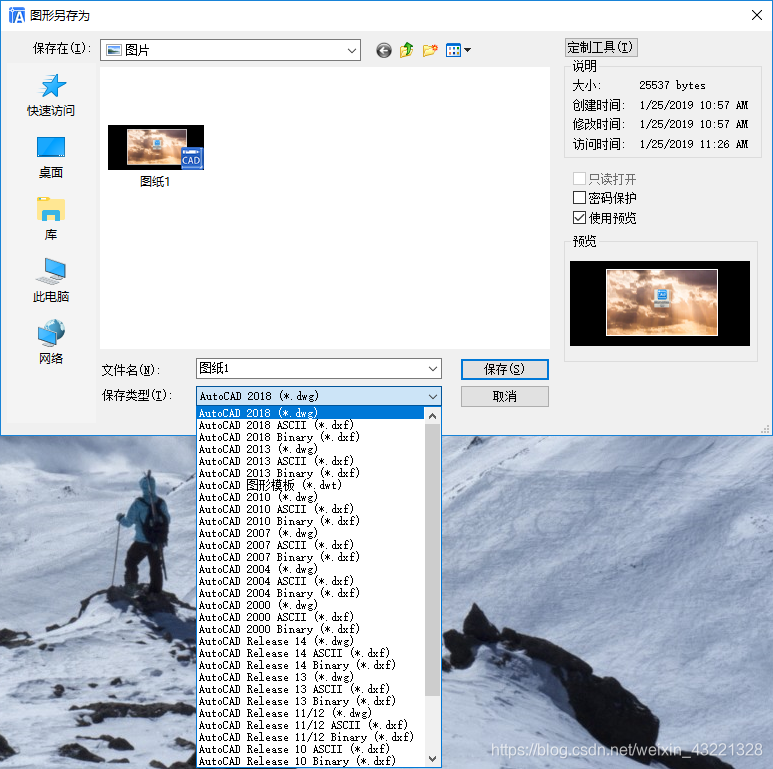Open This PC (此电脑) location
Viewport: 773px width, 769px height.
point(51,281)
